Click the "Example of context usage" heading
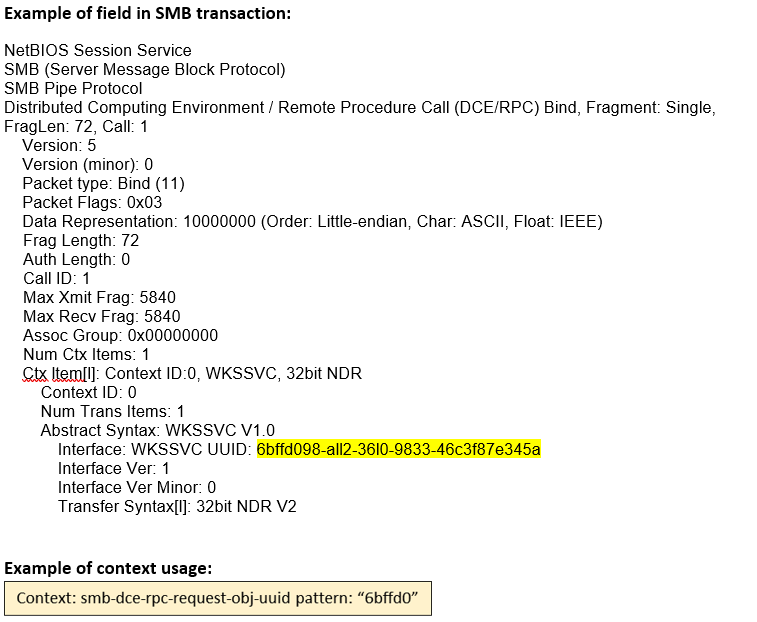This screenshot has width=757, height=622. pyautogui.click(x=108, y=568)
